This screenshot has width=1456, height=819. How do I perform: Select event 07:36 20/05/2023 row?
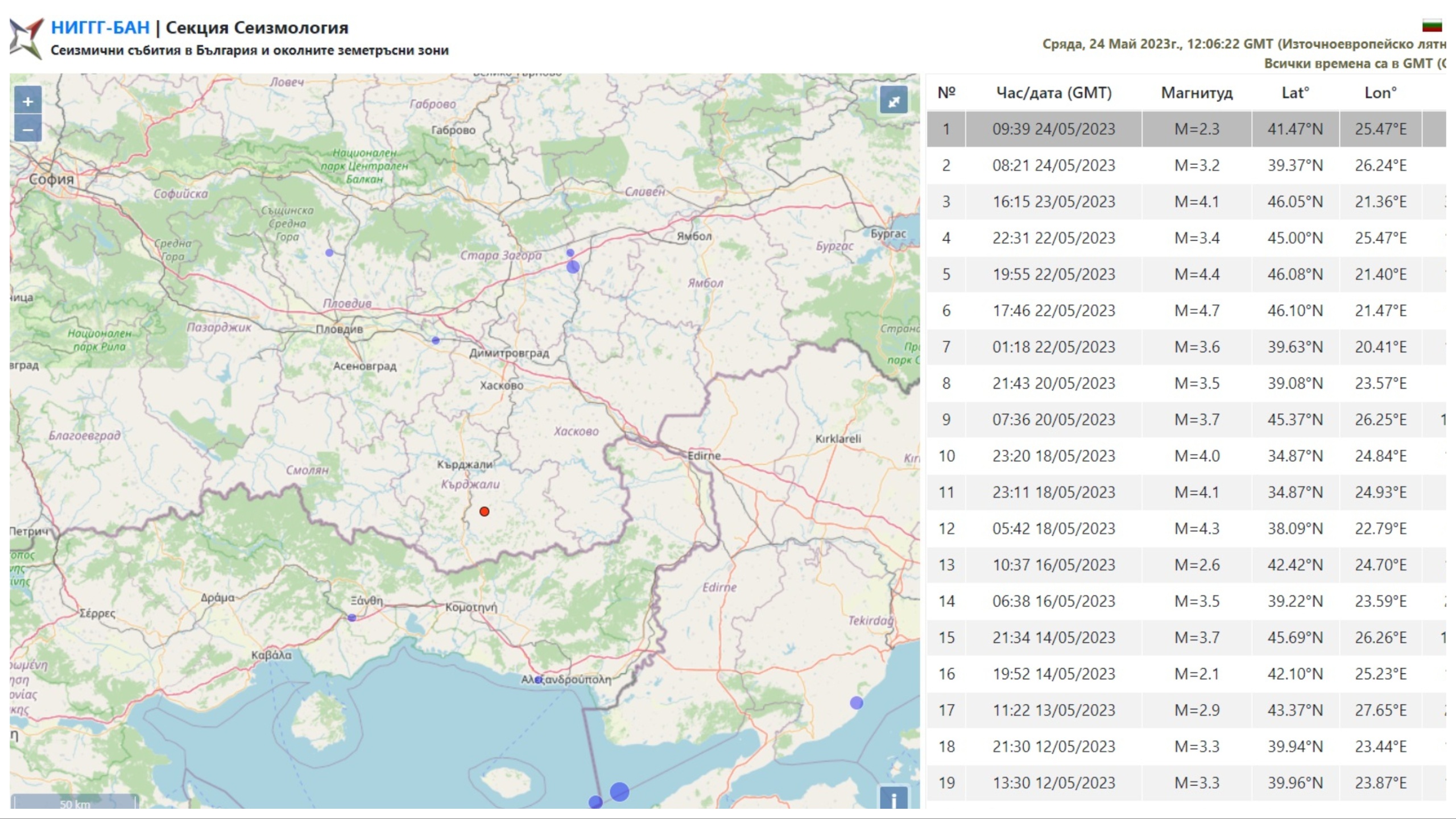coord(1186,420)
